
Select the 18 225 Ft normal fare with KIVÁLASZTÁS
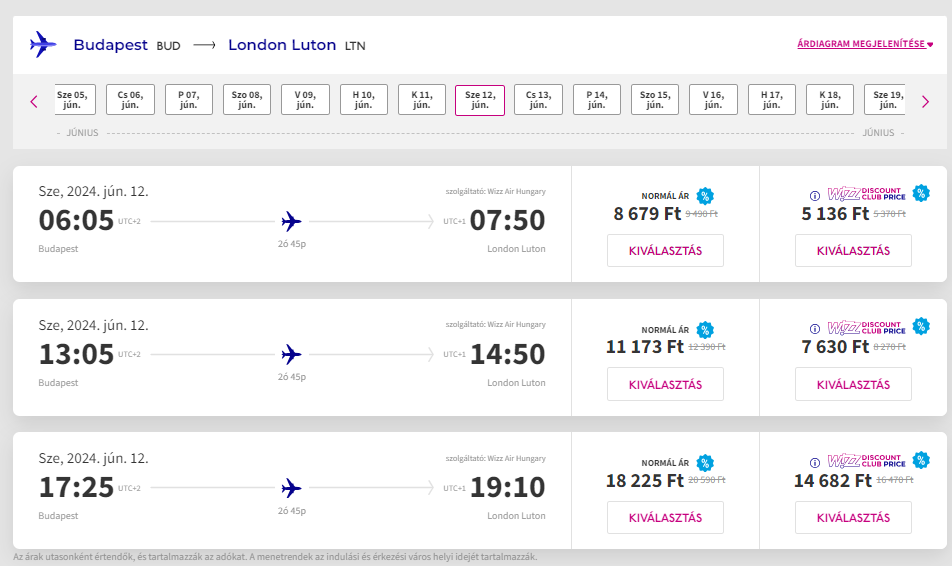click(x=665, y=517)
